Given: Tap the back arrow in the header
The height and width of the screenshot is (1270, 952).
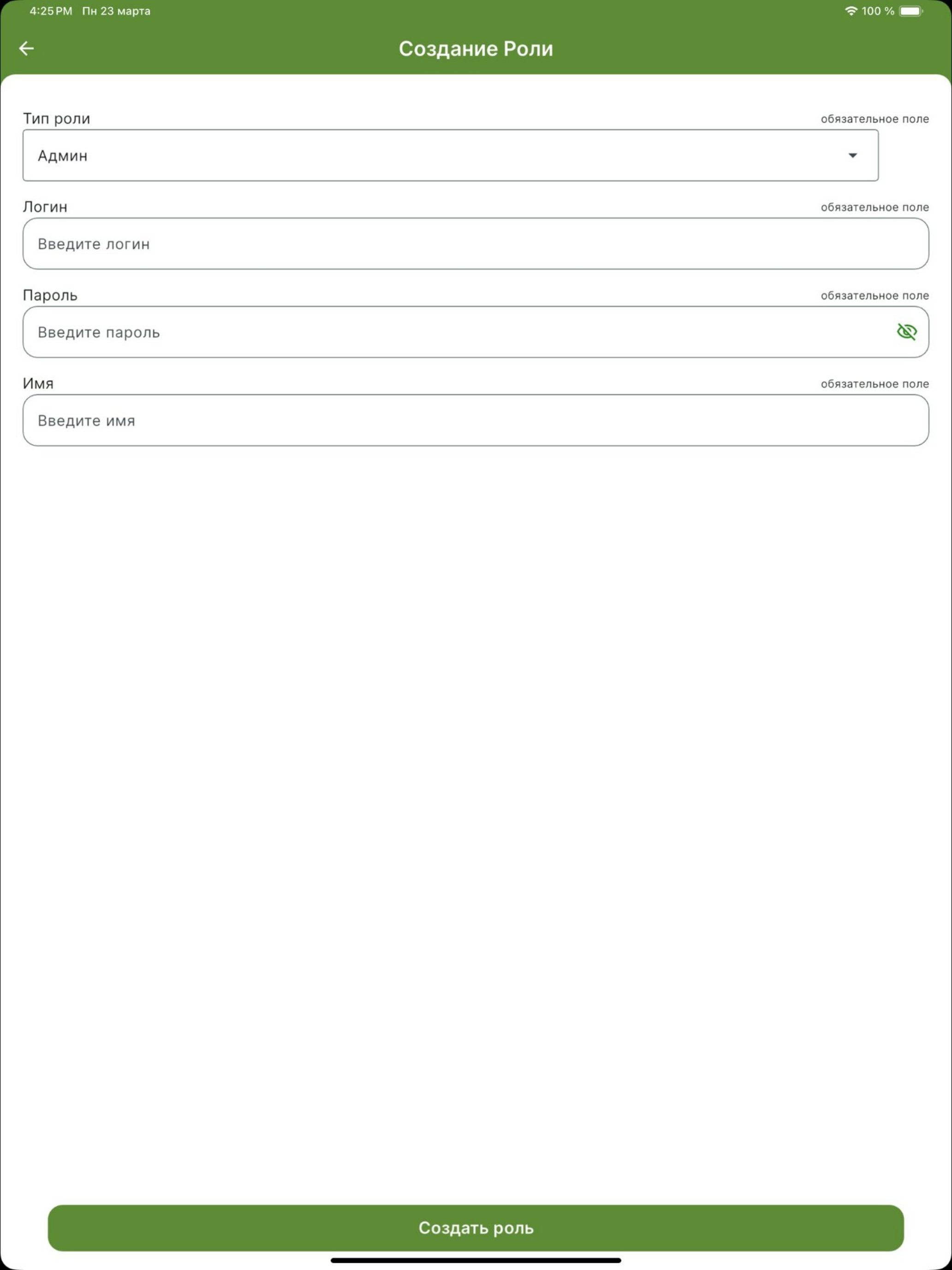Looking at the screenshot, I should (x=26, y=48).
